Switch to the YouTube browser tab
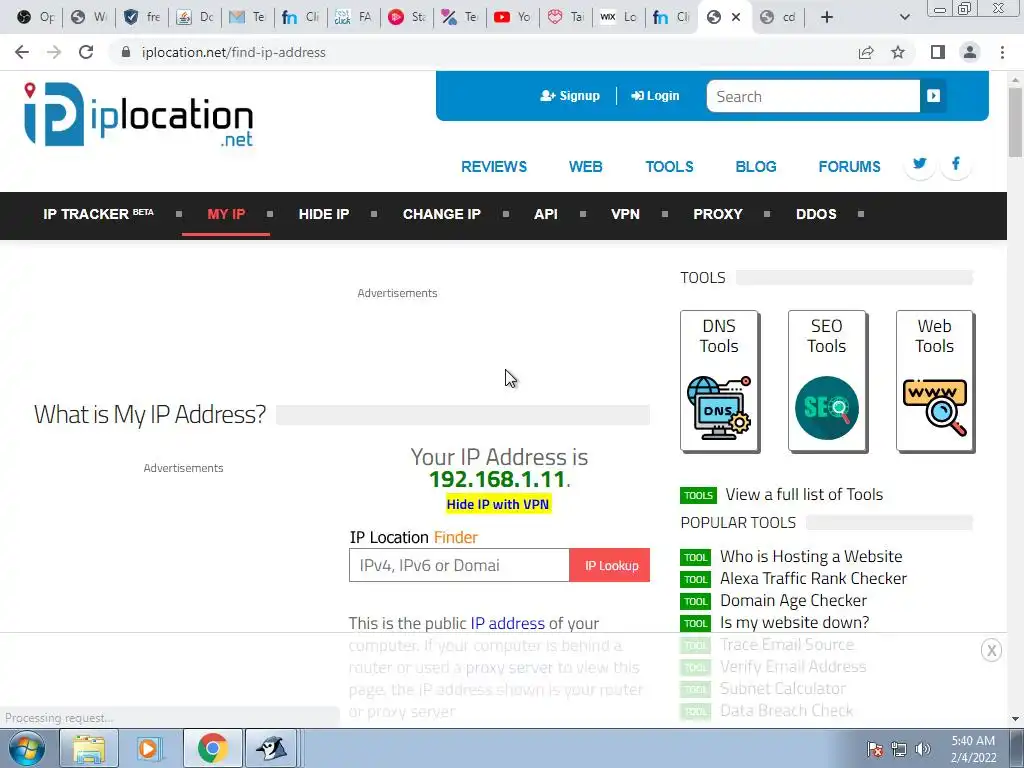The height and width of the screenshot is (768, 1024). point(513,18)
